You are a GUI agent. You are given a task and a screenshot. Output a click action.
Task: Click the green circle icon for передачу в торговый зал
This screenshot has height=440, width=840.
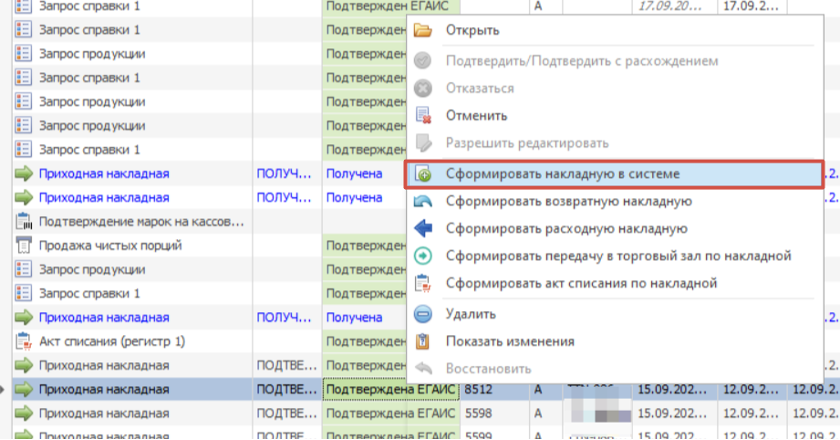[x=423, y=256]
